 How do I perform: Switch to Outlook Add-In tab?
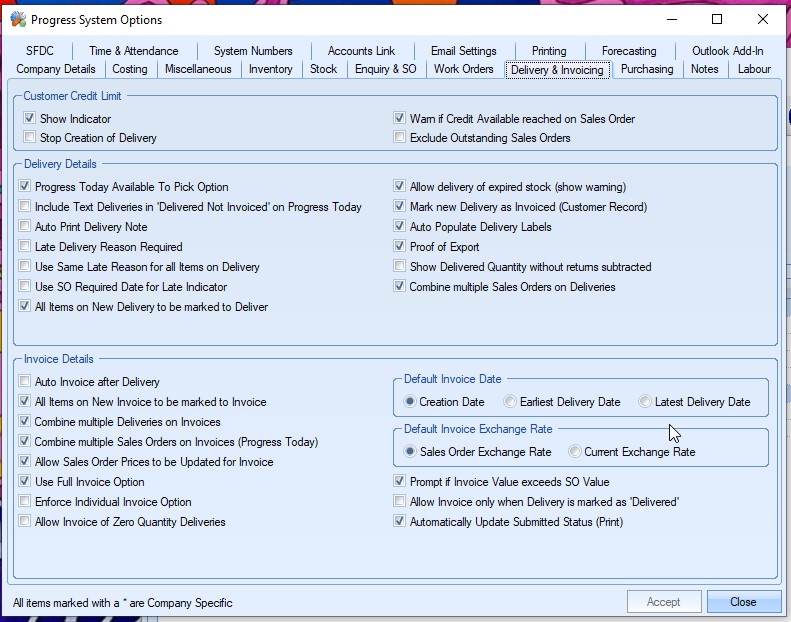(x=727, y=51)
